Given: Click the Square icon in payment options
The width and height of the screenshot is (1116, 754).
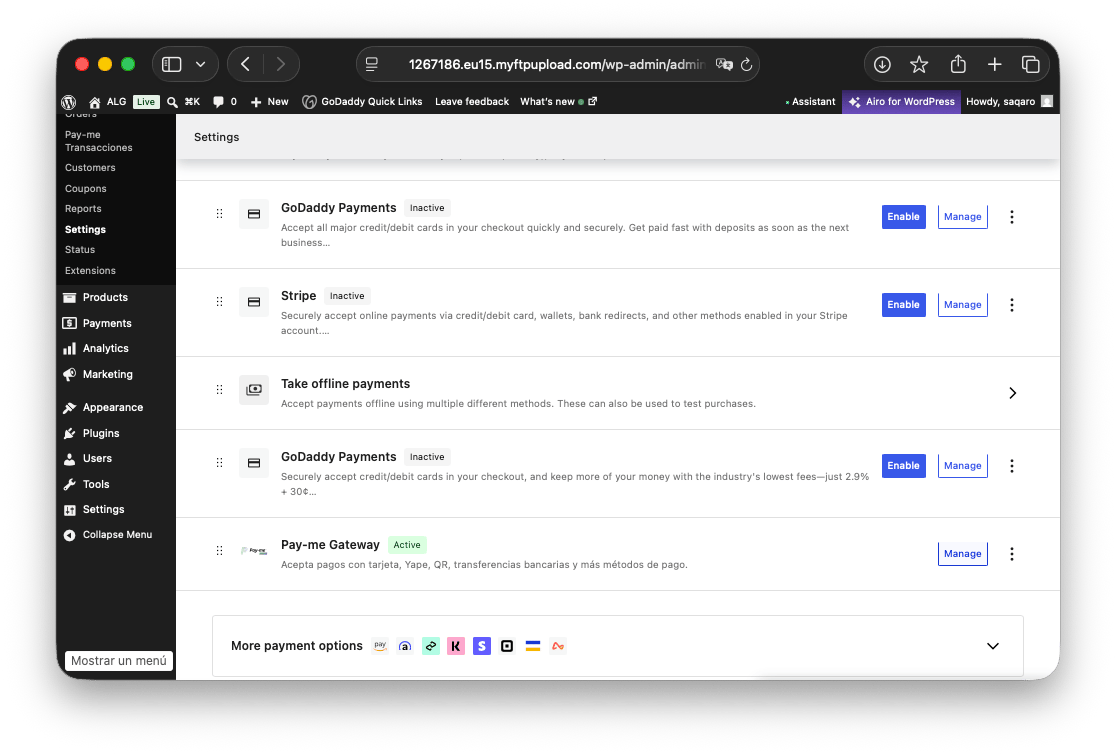Looking at the screenshot, I should (x=507, y=646).
